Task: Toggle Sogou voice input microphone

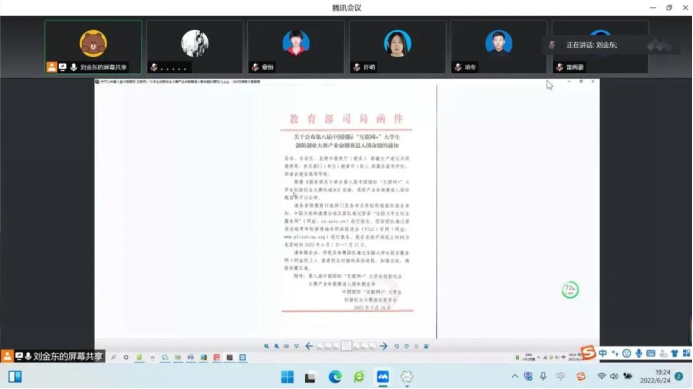Action: click(x=639, y=353)
